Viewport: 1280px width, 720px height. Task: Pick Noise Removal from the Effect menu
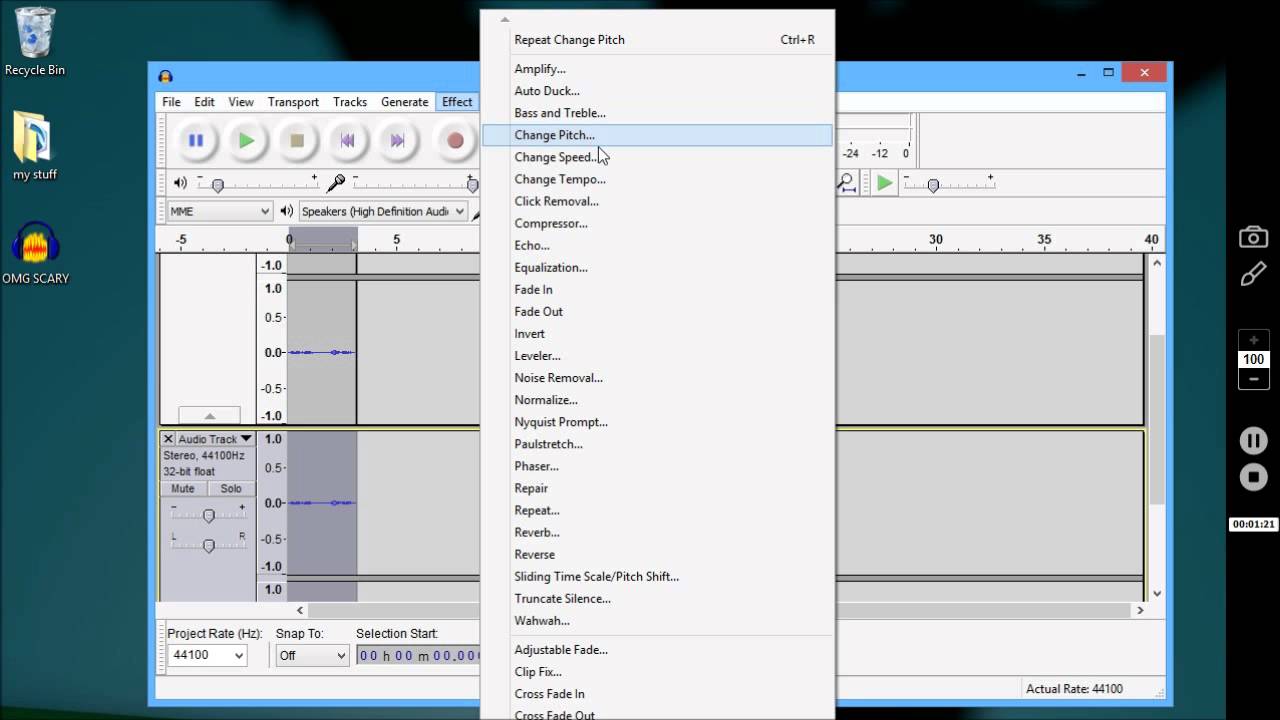[657, 378]
